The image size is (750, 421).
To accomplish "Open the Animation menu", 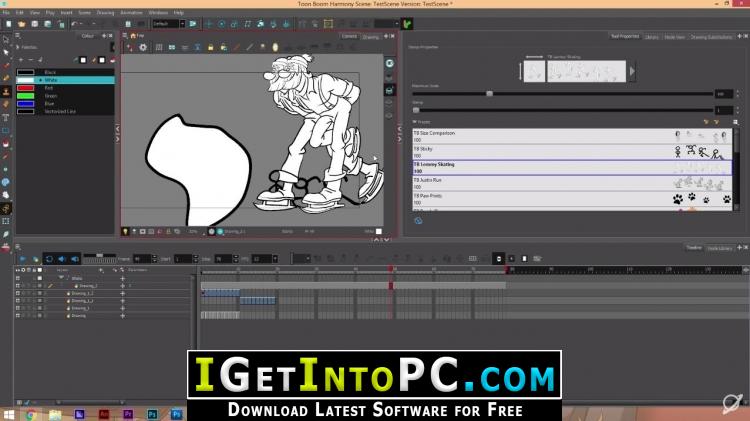I will (131, 12).
